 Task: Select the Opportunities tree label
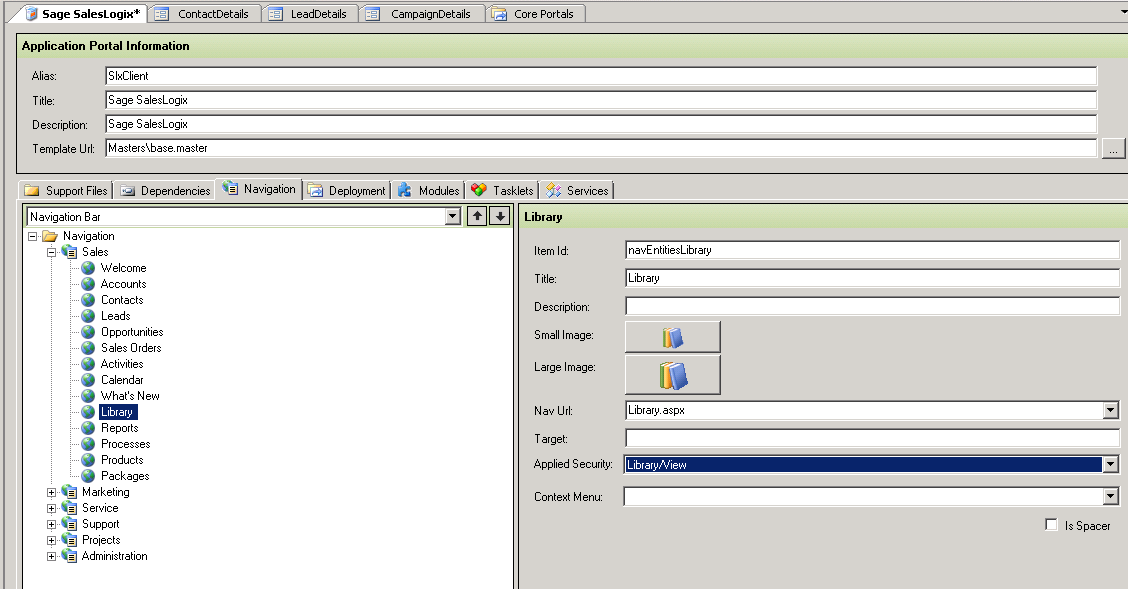pyautogui.click(x=132, y=332)
